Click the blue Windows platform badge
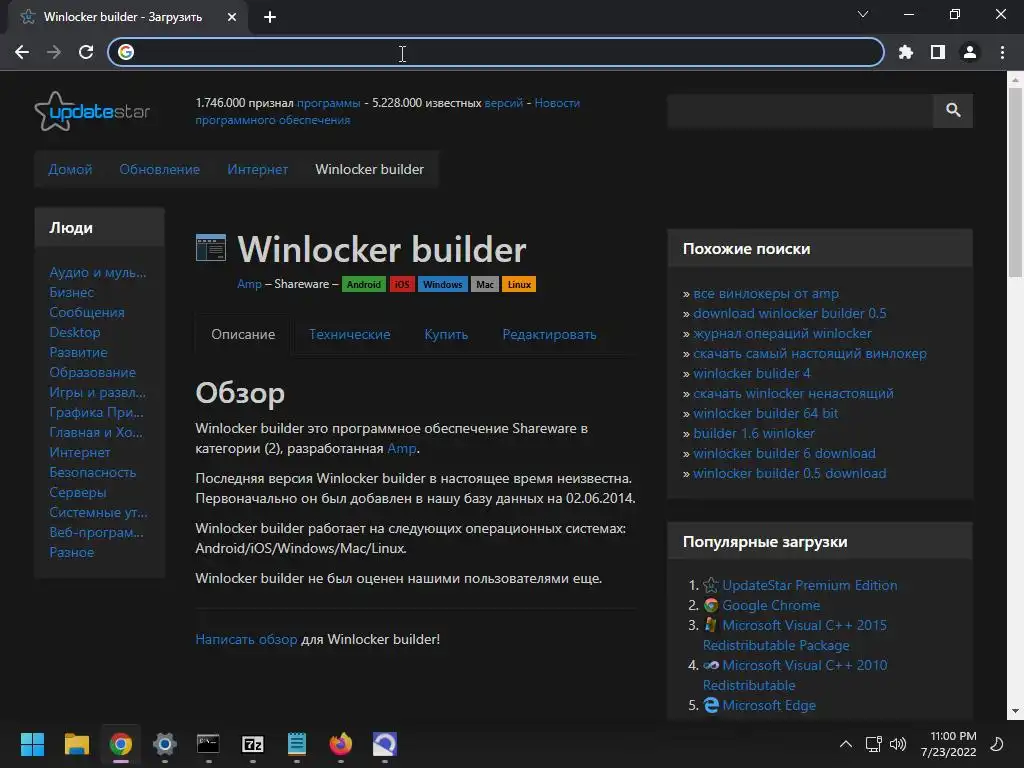Image resolution: width=1024 pixels, height=768 pixels. click(442, 284)
